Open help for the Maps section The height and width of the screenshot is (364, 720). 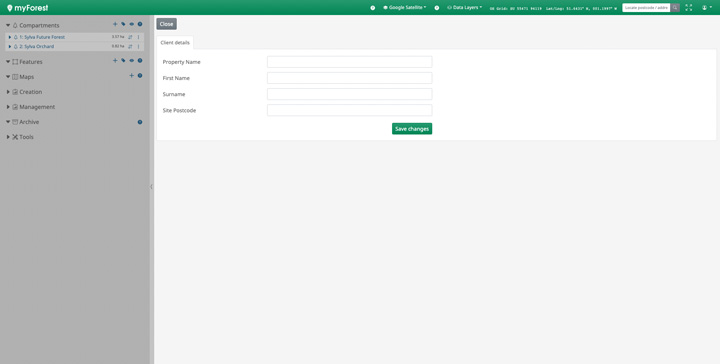click(x=140, y=76)
